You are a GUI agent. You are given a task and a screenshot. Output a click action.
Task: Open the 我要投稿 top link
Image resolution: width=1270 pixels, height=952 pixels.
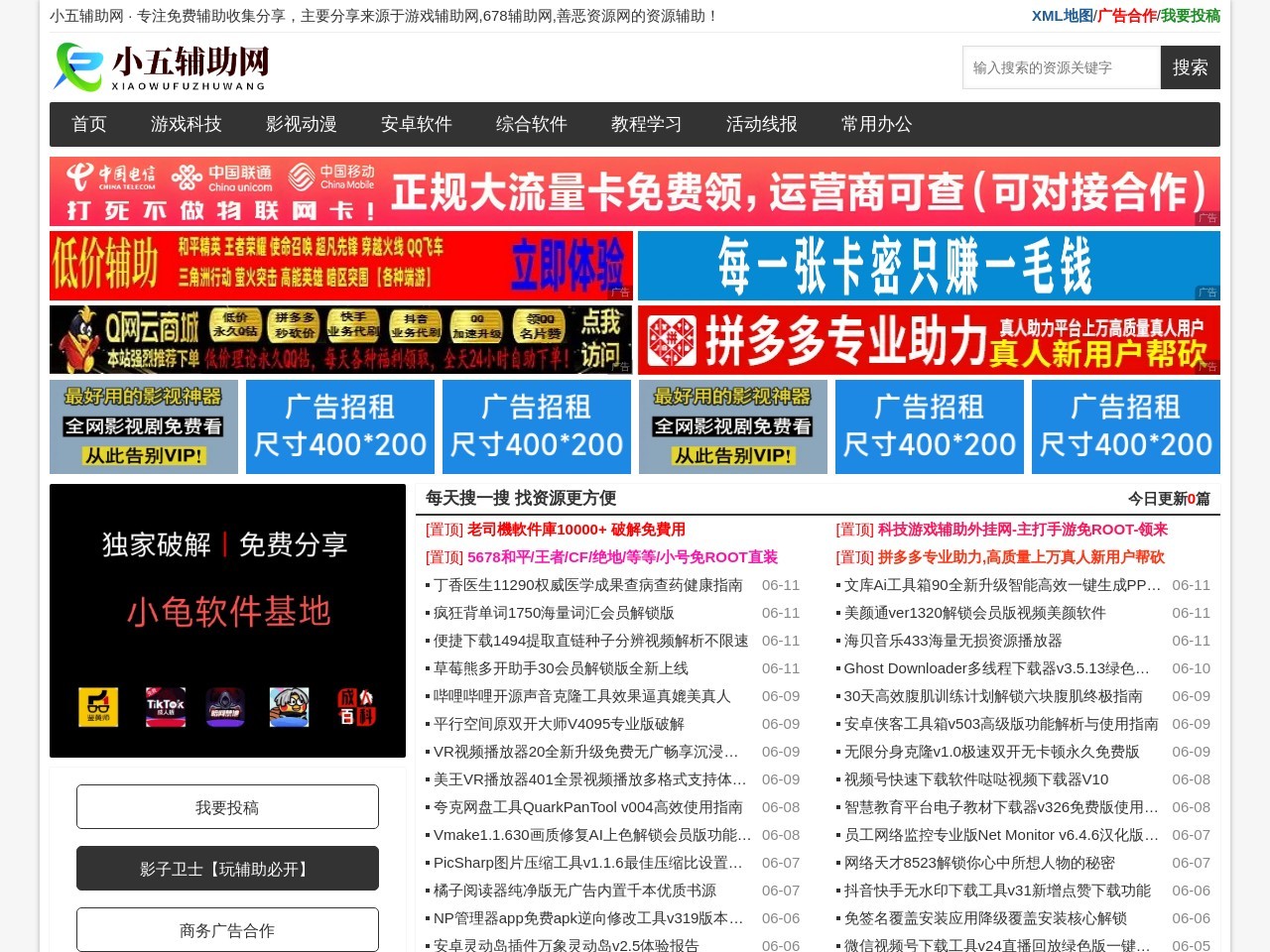1191,16
